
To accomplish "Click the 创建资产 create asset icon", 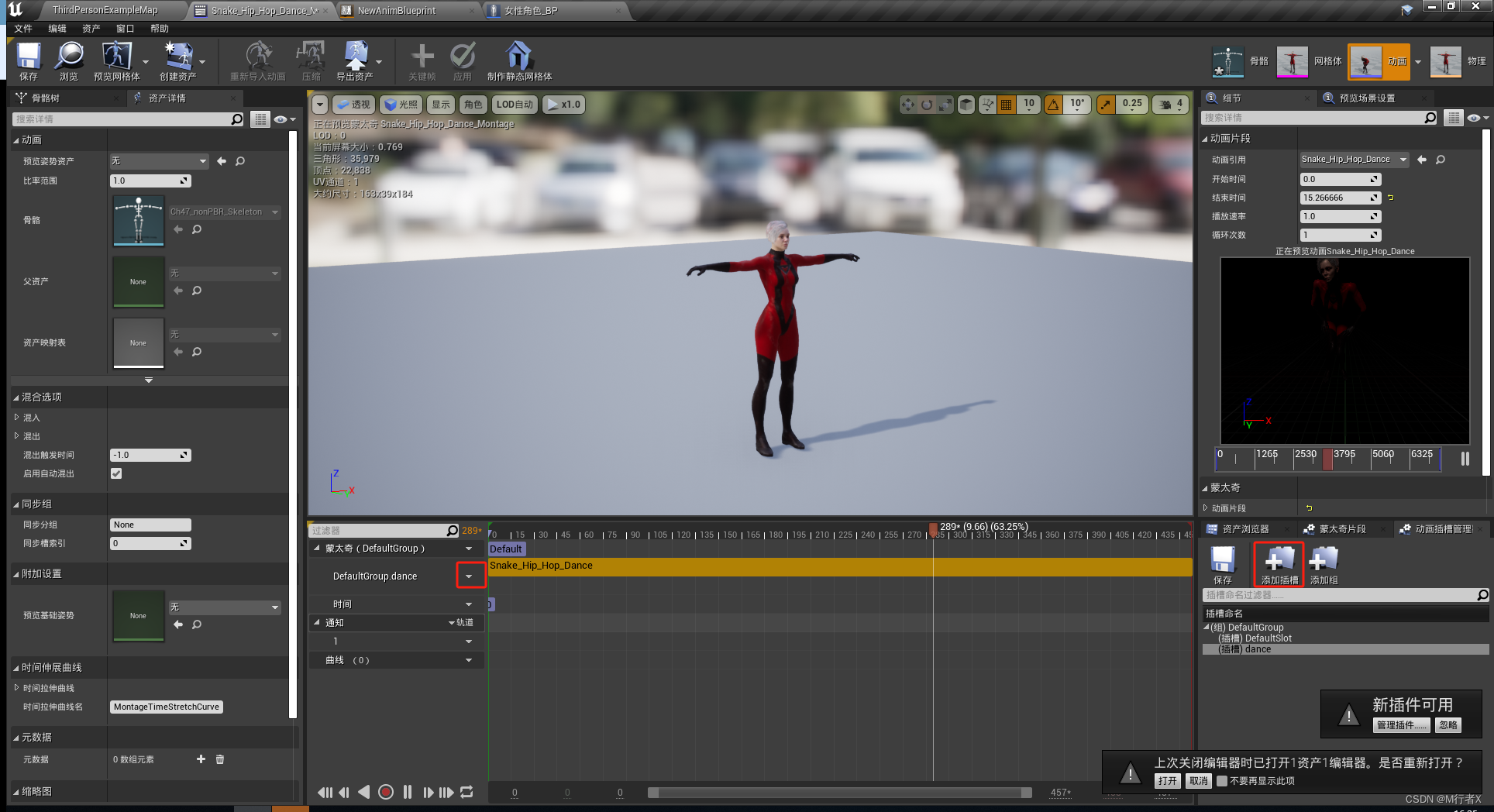I will [178, 61].
